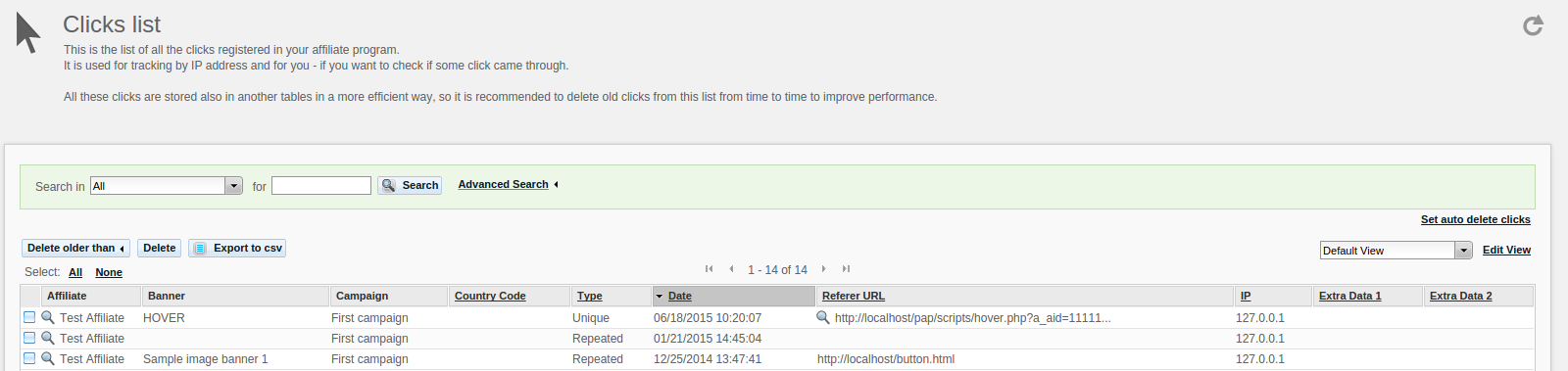Screen dimensions: 1568x371
Task: Click Export to csv button
Action: click(x=237, y=249)
